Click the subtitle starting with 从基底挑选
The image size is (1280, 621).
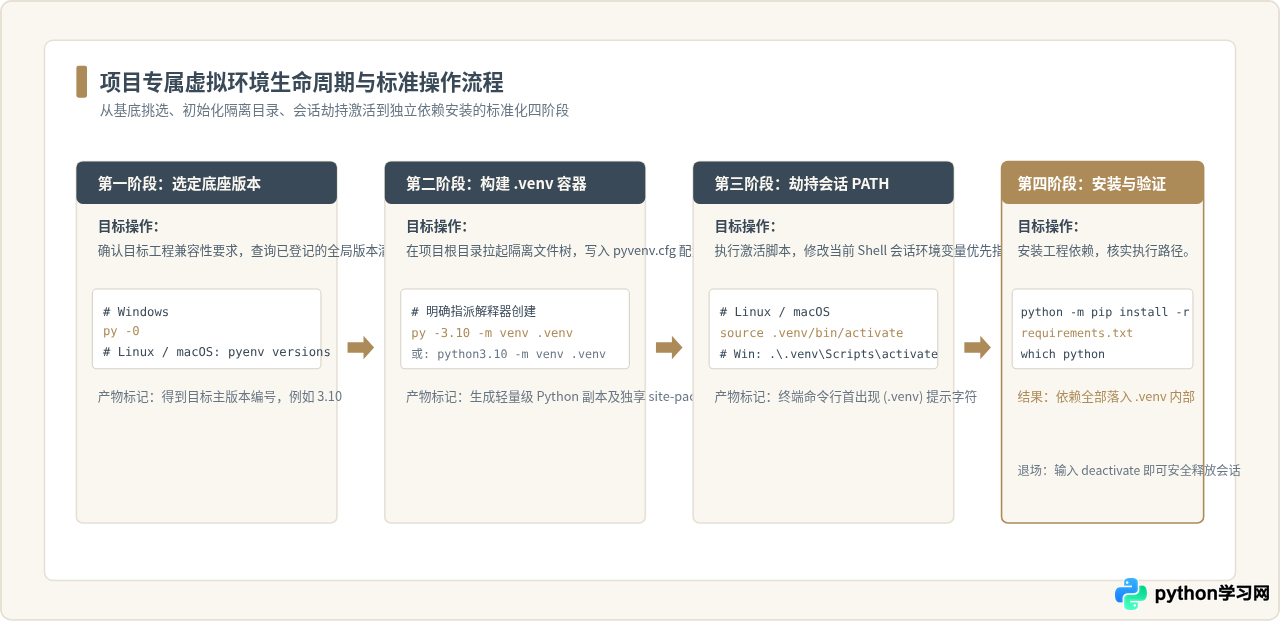point(334,110)
